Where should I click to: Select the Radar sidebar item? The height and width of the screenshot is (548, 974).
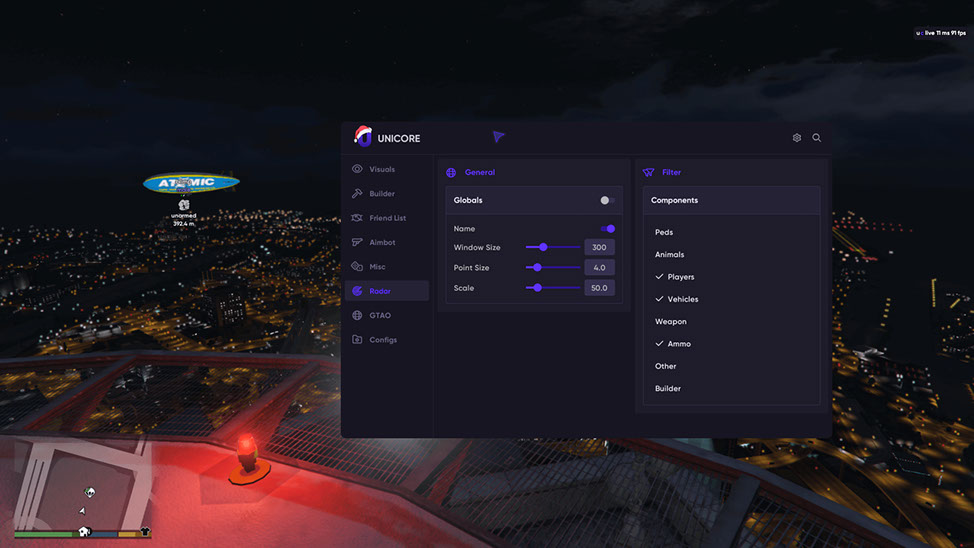(386, 291)
